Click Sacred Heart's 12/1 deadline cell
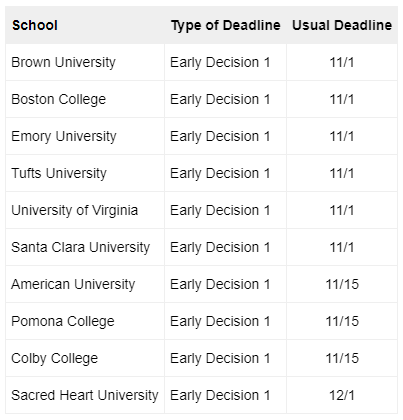 342,395
